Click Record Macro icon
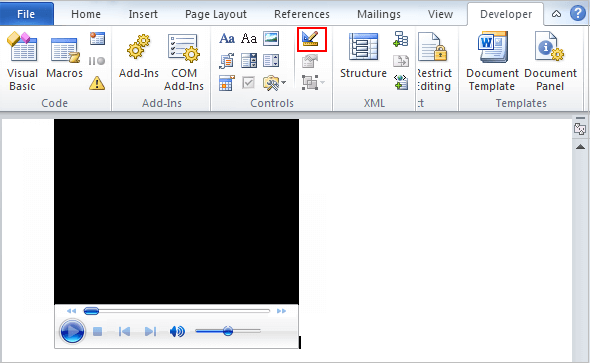 [x=97, y=39]
